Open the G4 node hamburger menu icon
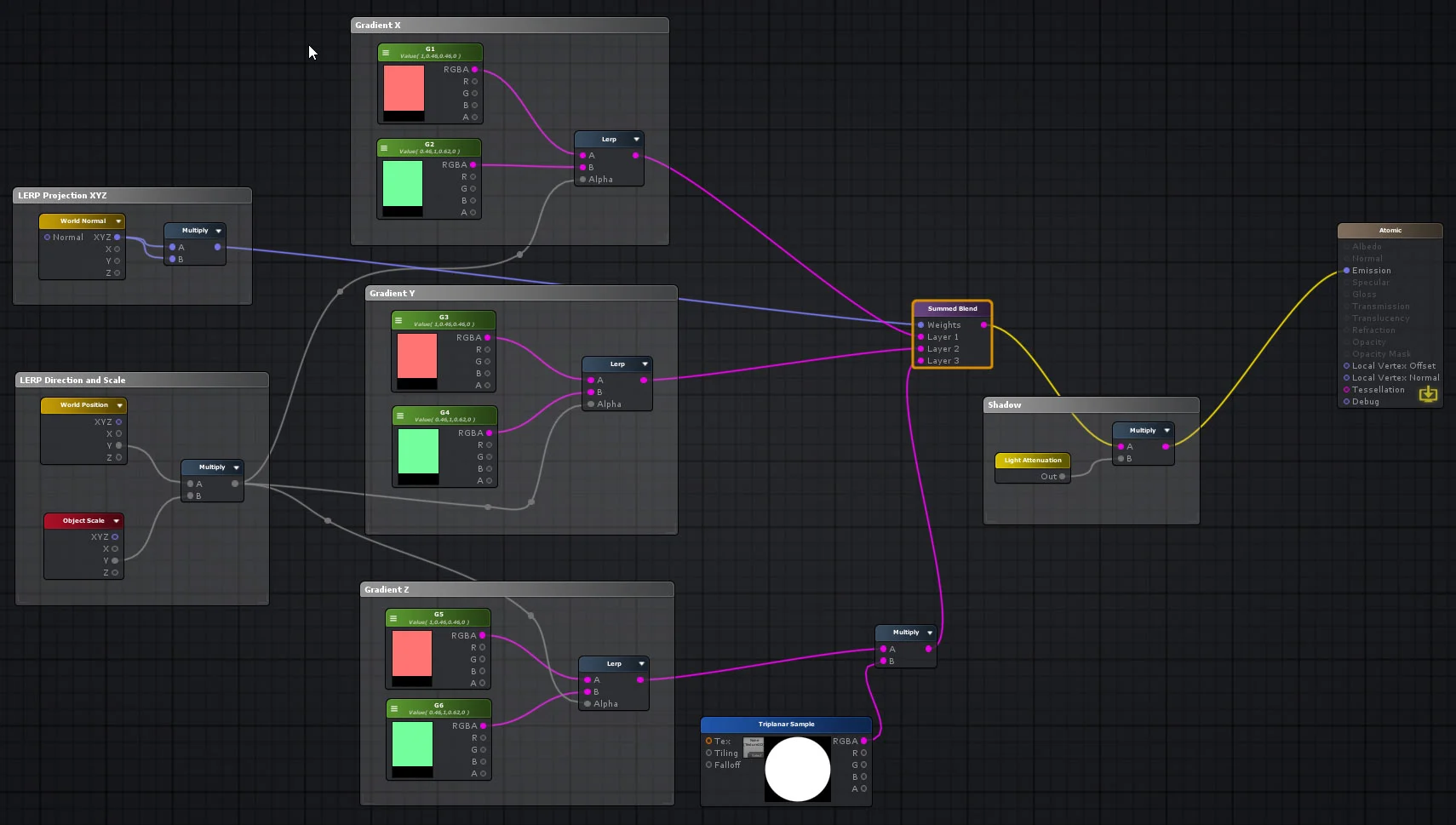 point(400,416)
